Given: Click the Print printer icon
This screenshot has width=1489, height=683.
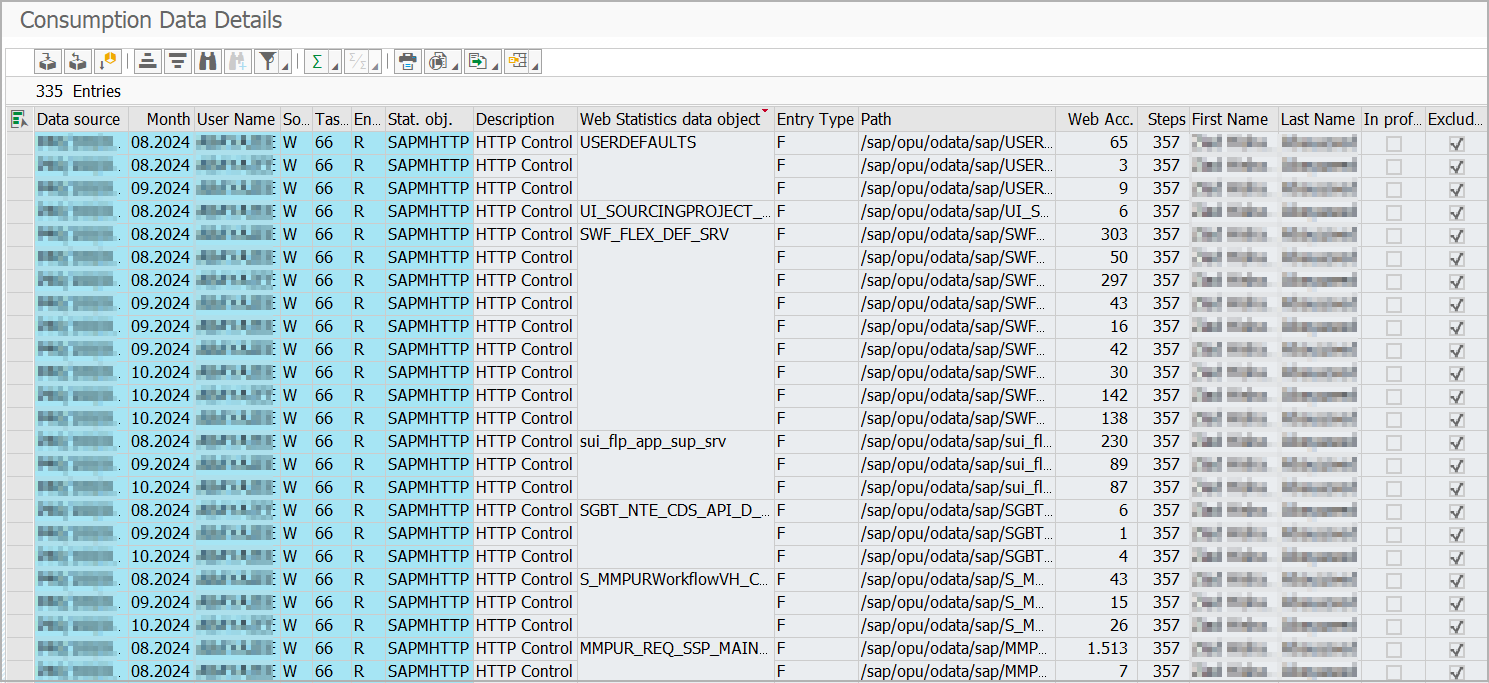Looking at the screenshot, I should pos(407,62).
